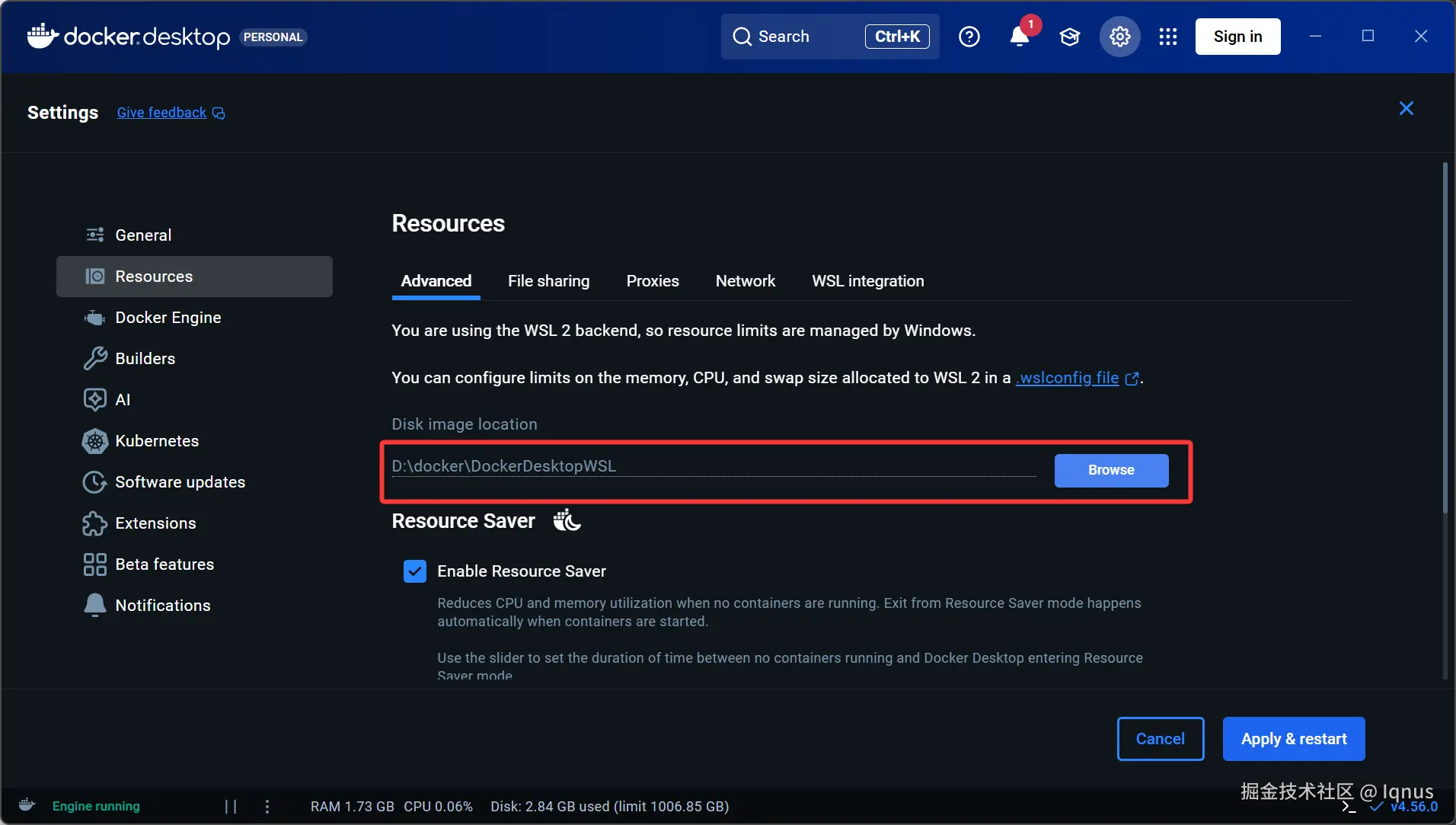This screenshot has height=825, width=1456.
Task: Open the help menu question mark icon
Action: pos(969,37)
